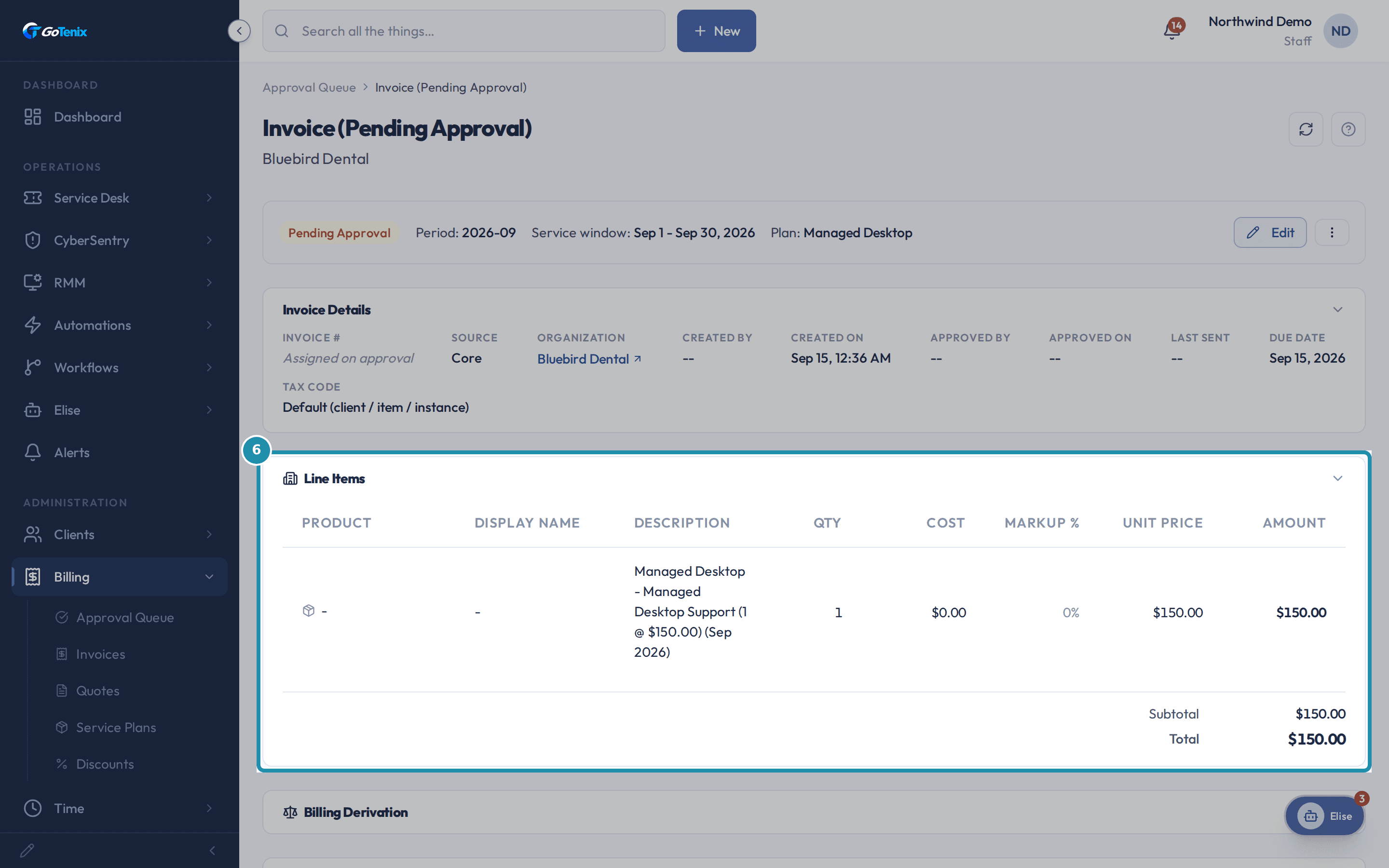Expand the Workflows menu

pos(120,367)
